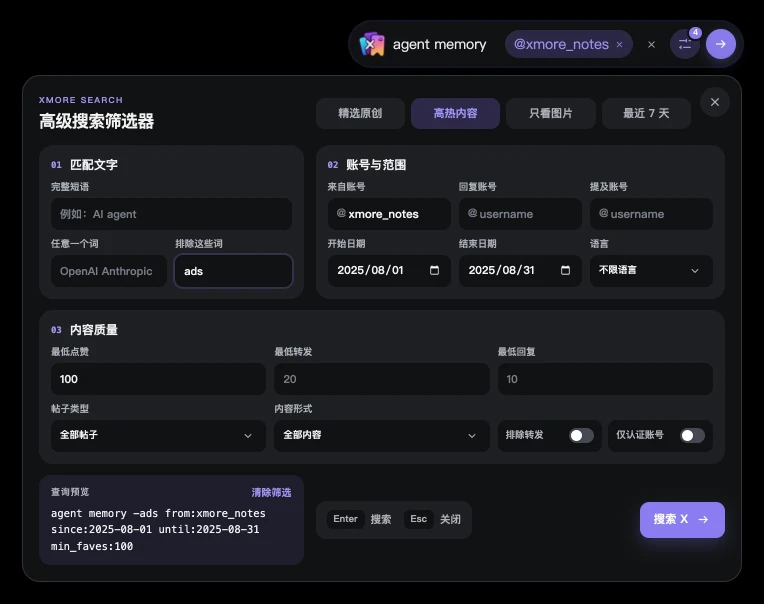The image size is (764, 604).
Task: Select the 高热内容 preset tab
Action: pyautogui.click(x=455, y=113)
